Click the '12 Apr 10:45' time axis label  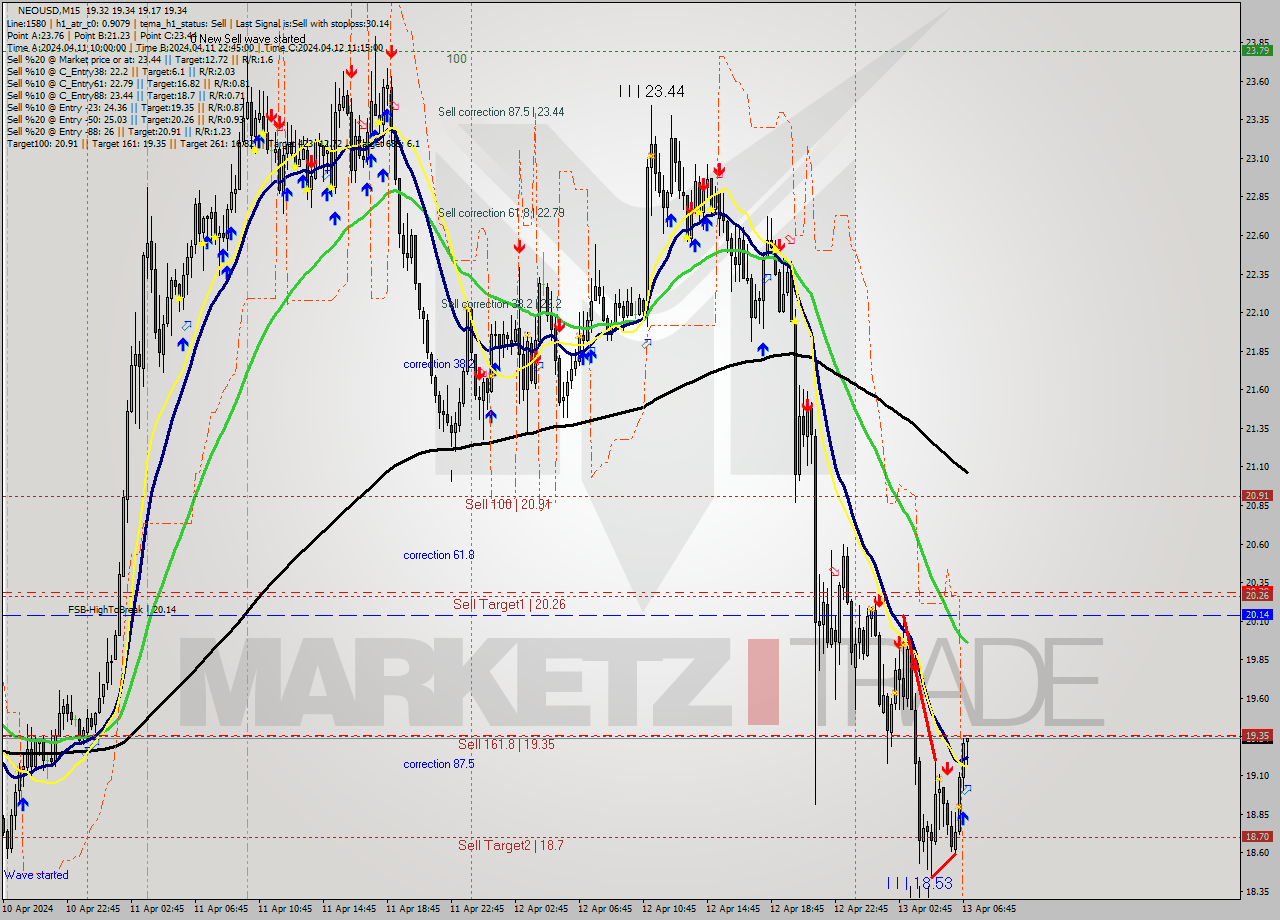670,909
